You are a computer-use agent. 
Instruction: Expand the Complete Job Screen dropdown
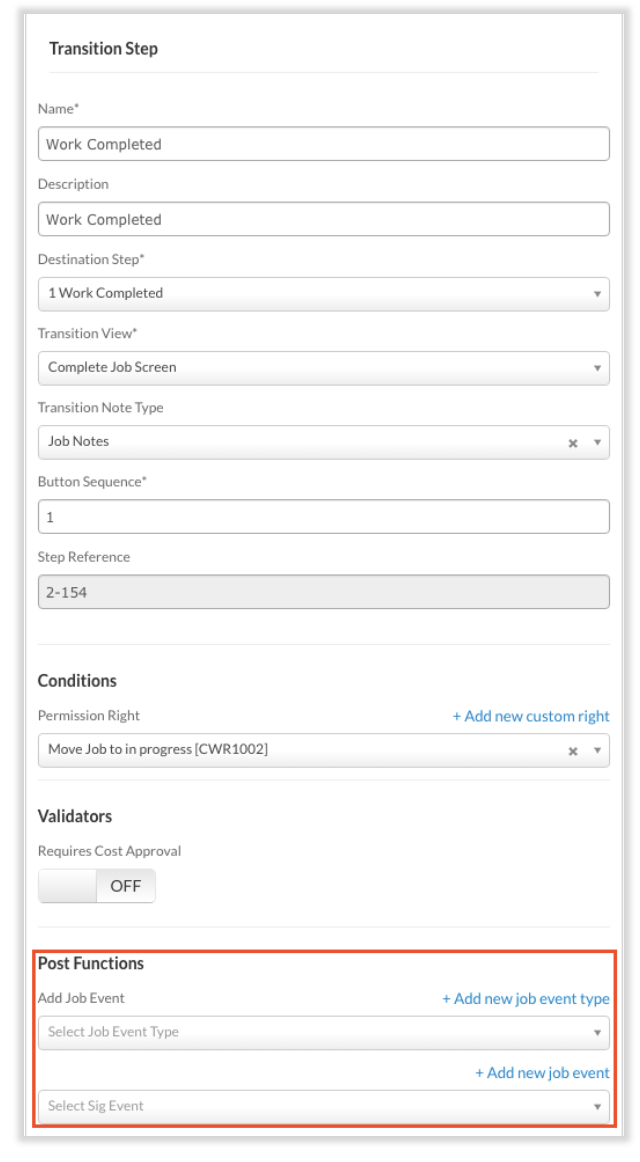tap(324, 368)
